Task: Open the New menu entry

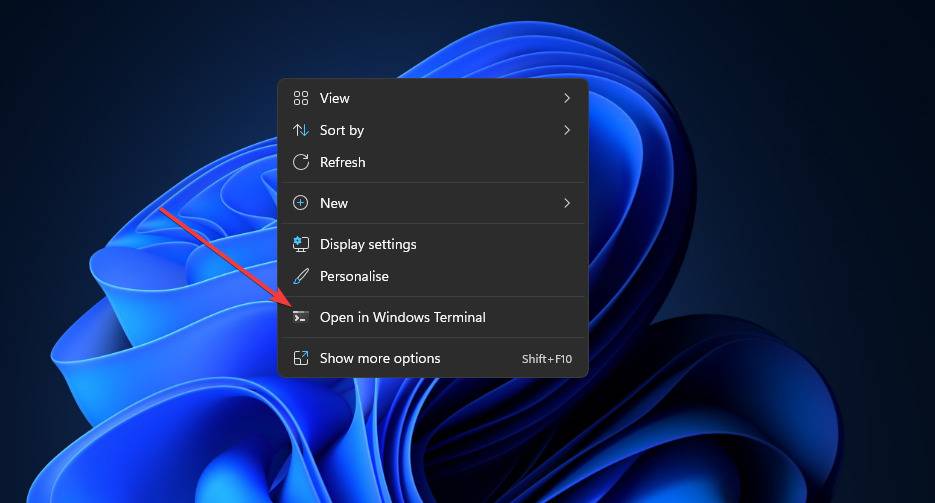Action: pos(433,203)
